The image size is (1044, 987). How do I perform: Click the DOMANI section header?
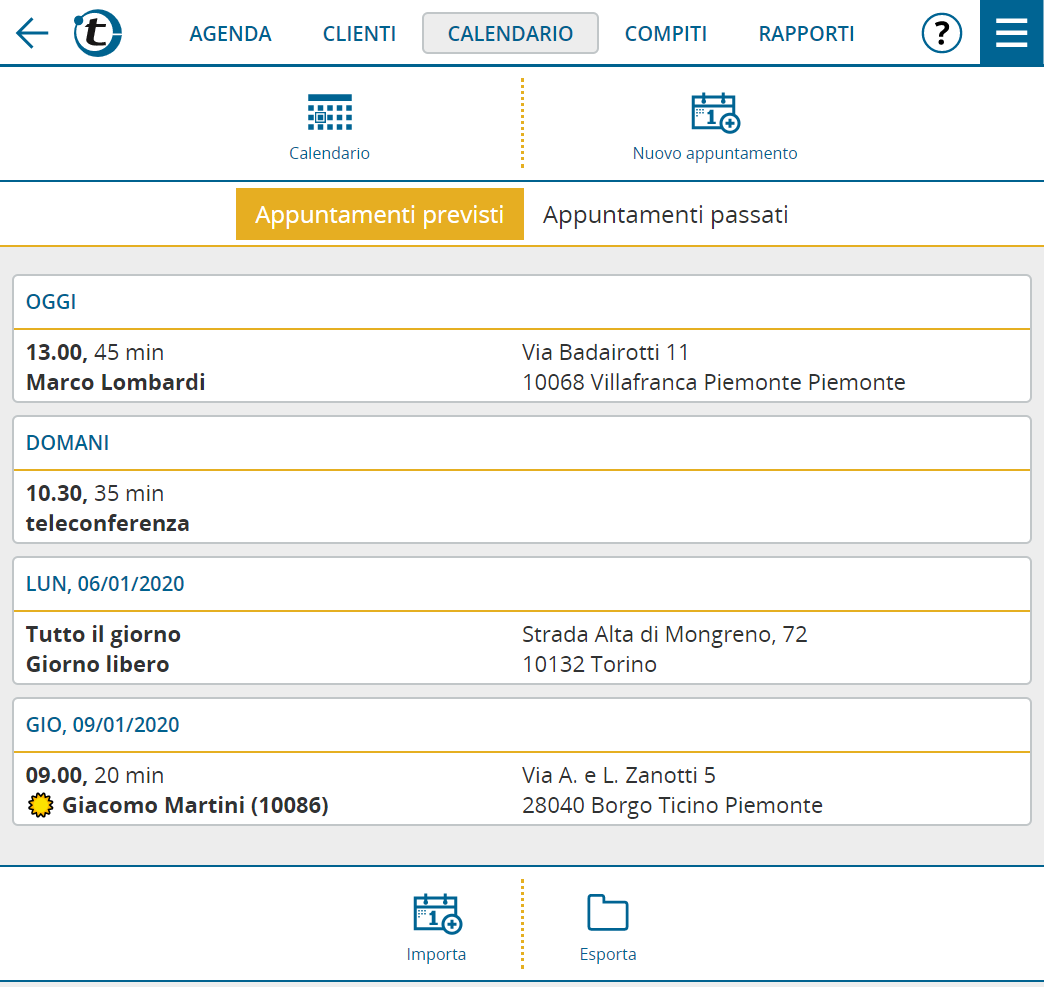click(522, 443)
